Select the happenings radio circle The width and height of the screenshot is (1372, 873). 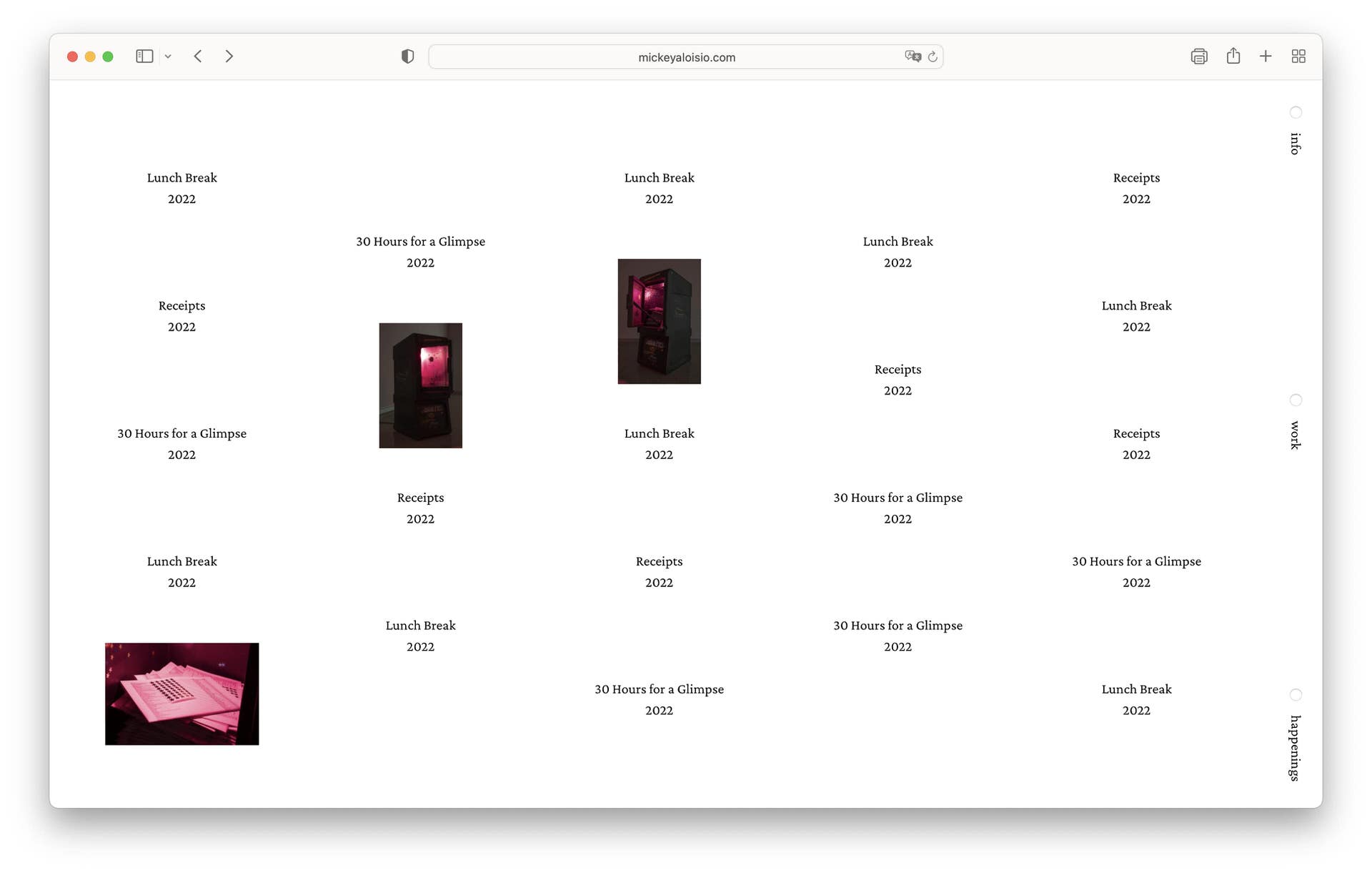(x=1295, y=695)
